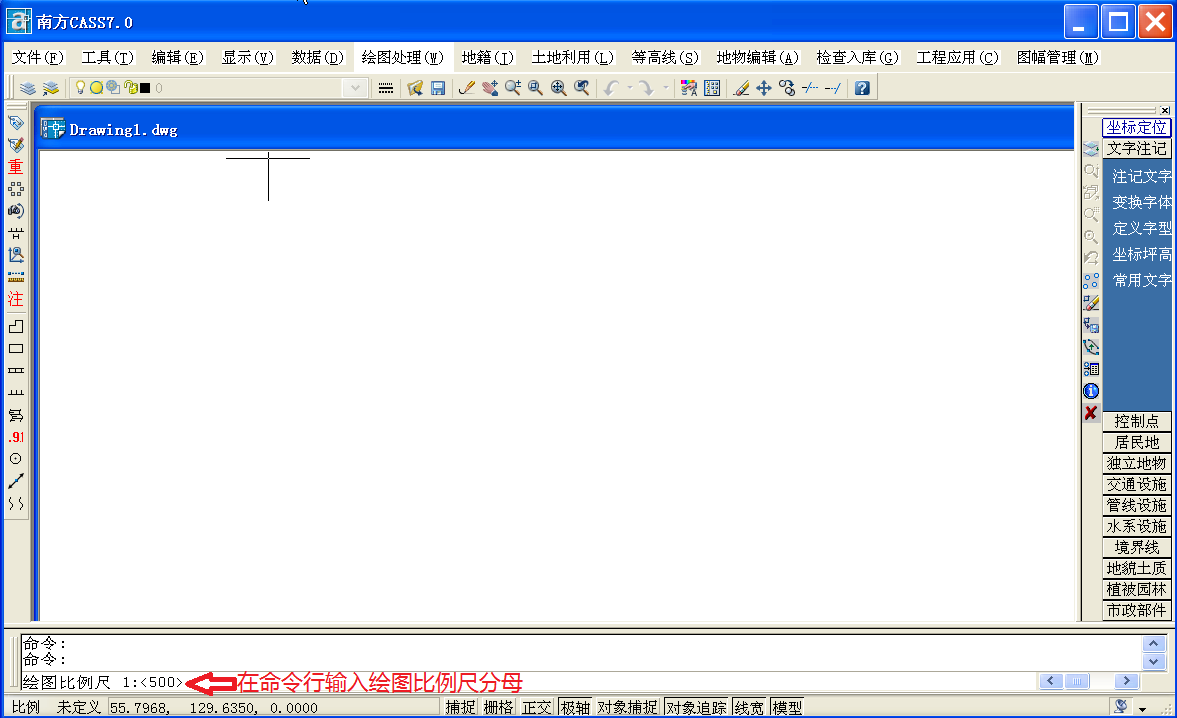Click 注记文字 in the right panel
1177x718 pixels.
coord(1141,176)
